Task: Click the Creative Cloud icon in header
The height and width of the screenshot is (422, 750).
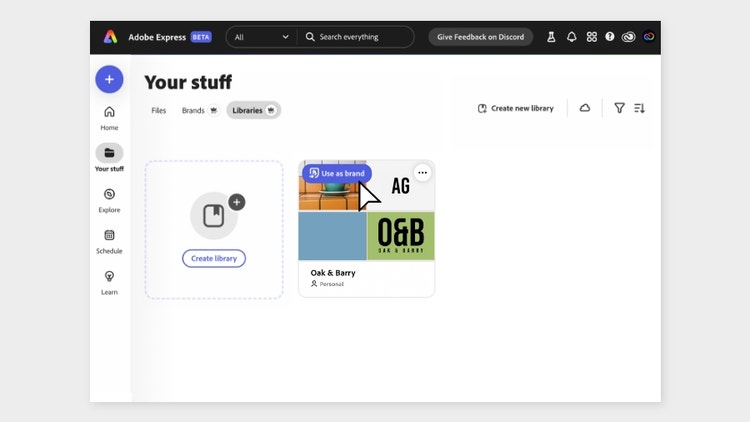Action: click(x=629, y=37)
